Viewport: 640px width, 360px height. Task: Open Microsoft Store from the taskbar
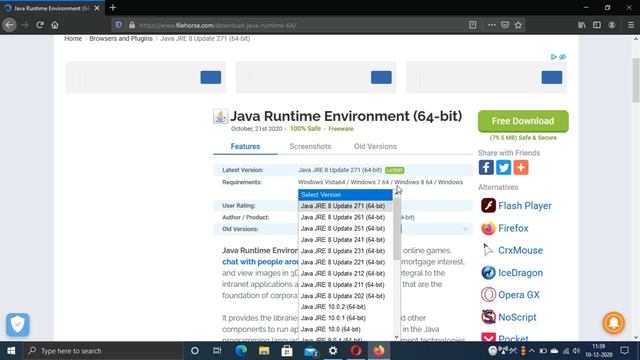point(287,351)
